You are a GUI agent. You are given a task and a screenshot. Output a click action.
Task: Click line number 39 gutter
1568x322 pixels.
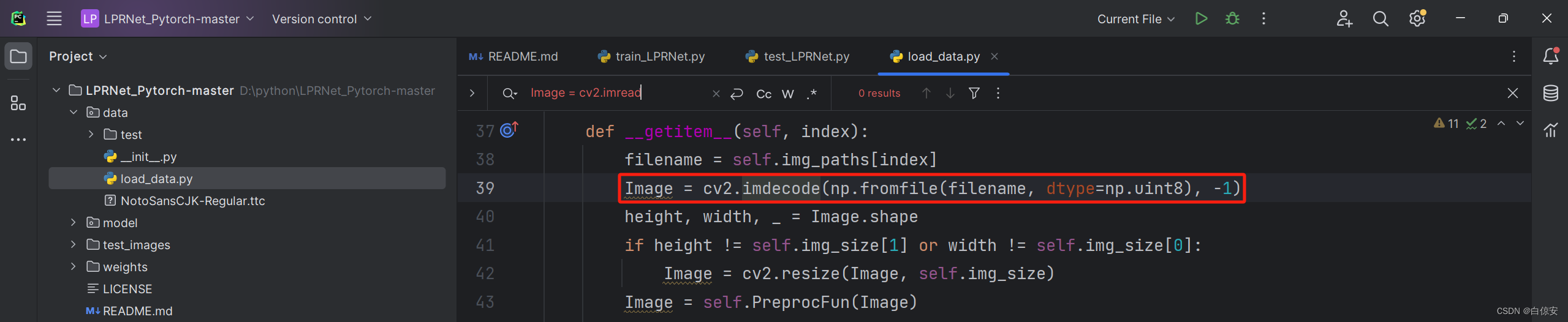click(x=485, y=188)
